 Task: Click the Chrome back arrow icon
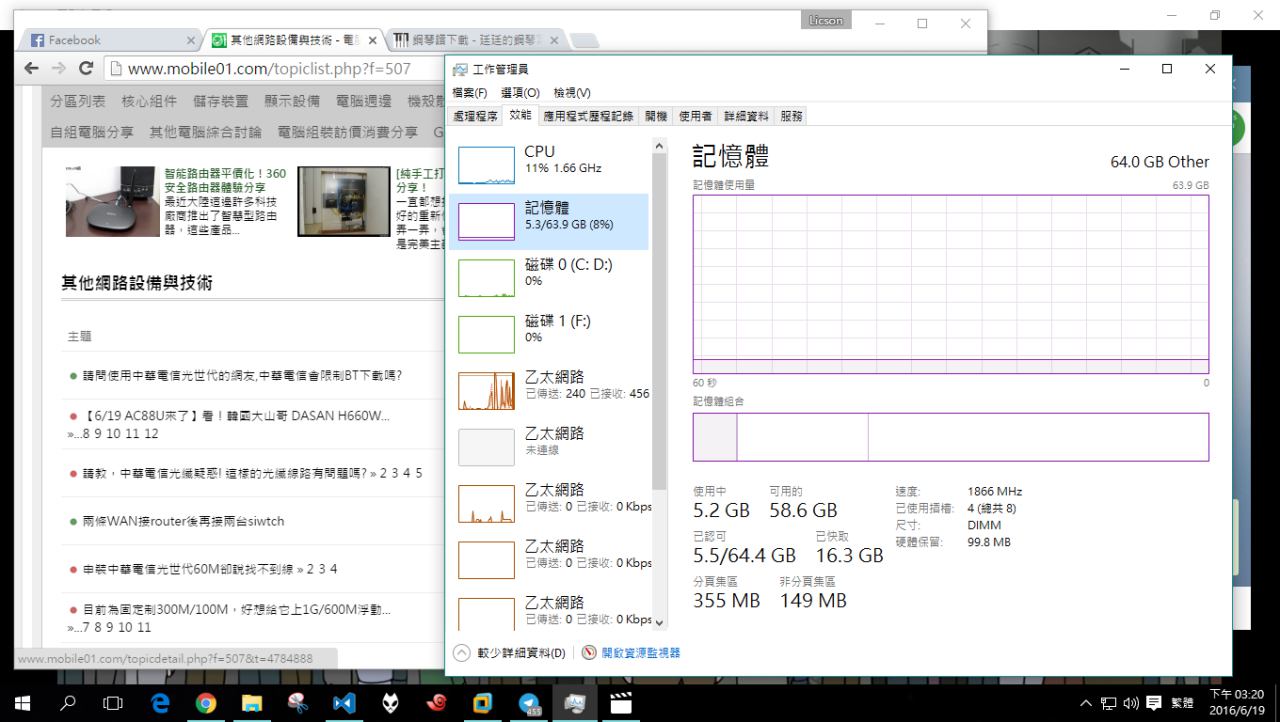coord(32,69)
